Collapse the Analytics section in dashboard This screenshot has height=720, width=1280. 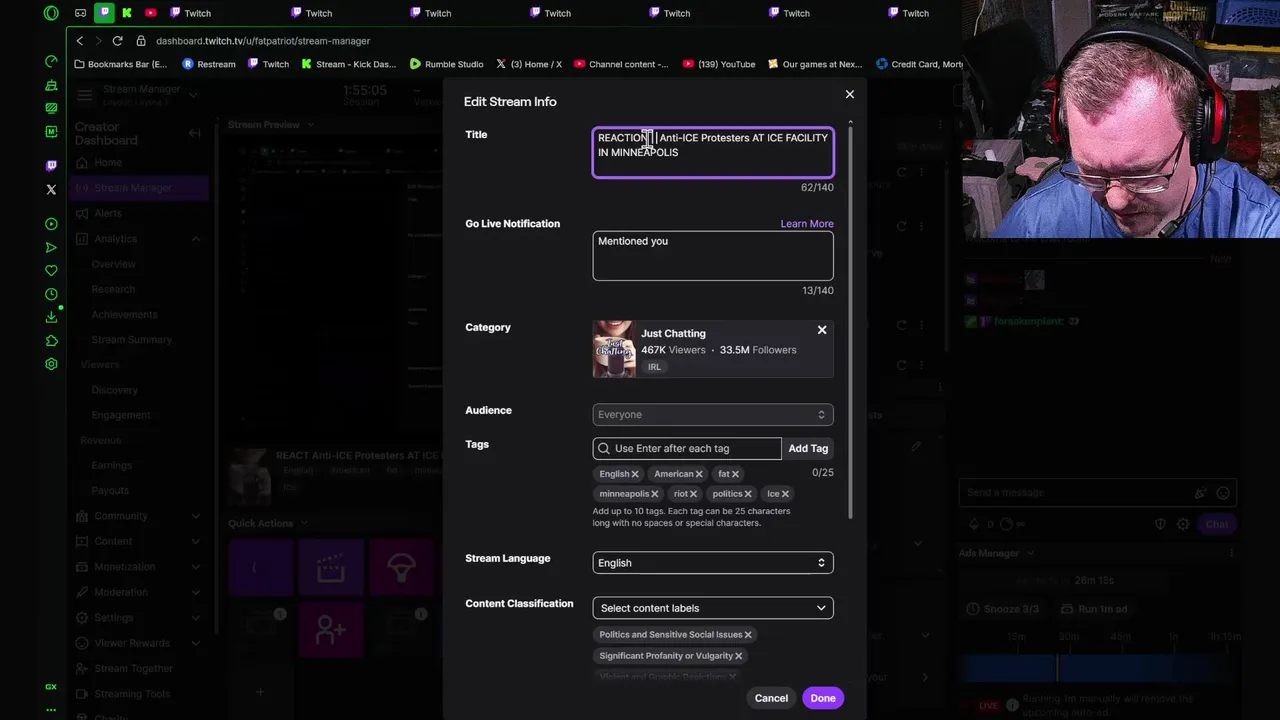pos(195,239)
